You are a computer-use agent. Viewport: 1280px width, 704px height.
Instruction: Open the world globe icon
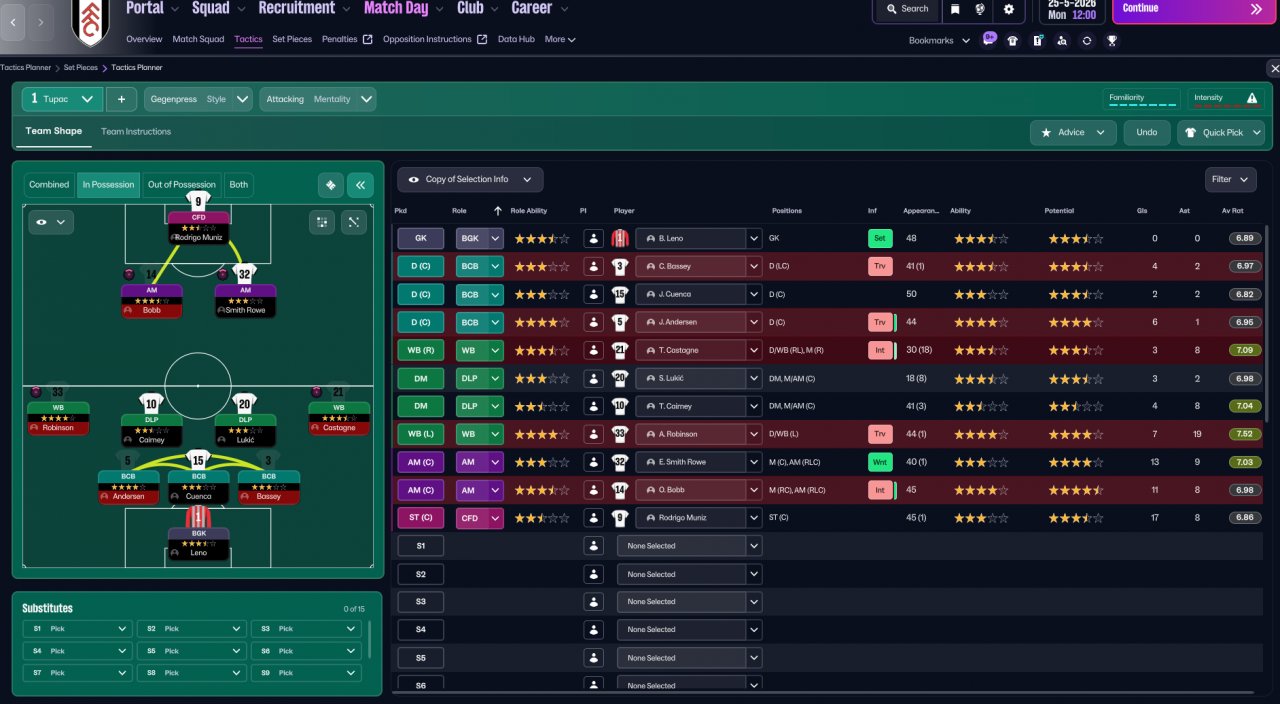(981, 9)
